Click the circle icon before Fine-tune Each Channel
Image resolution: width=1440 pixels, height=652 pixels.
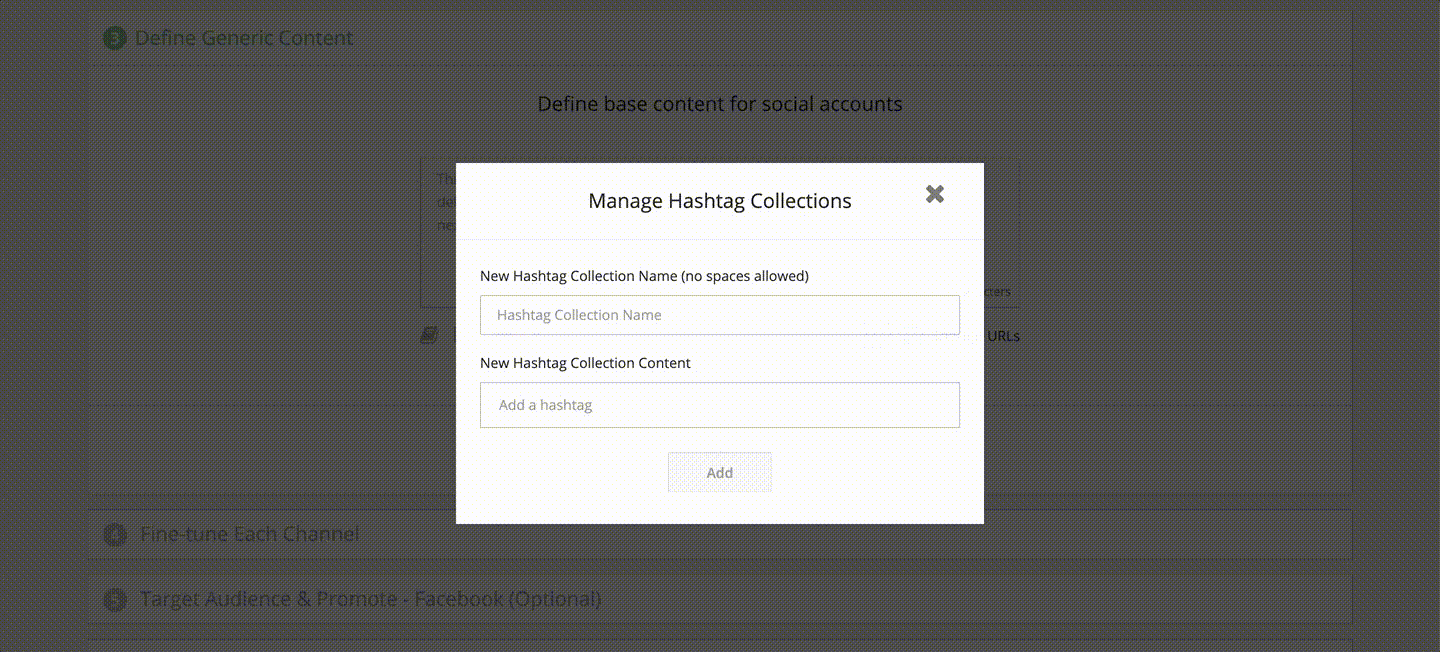[115, 533]
